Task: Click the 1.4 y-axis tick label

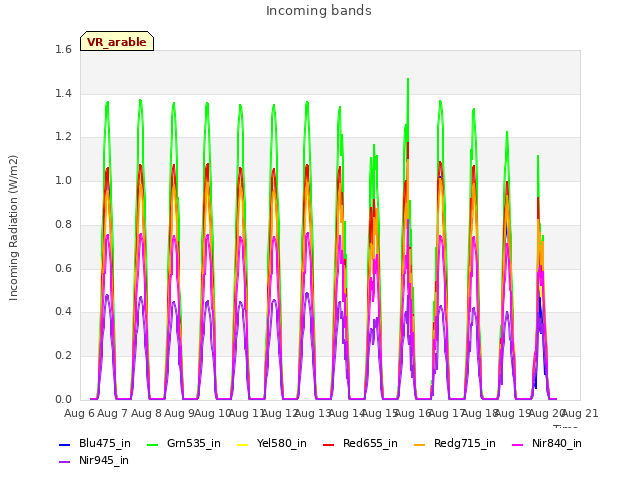Action: (x=63, y=93)
